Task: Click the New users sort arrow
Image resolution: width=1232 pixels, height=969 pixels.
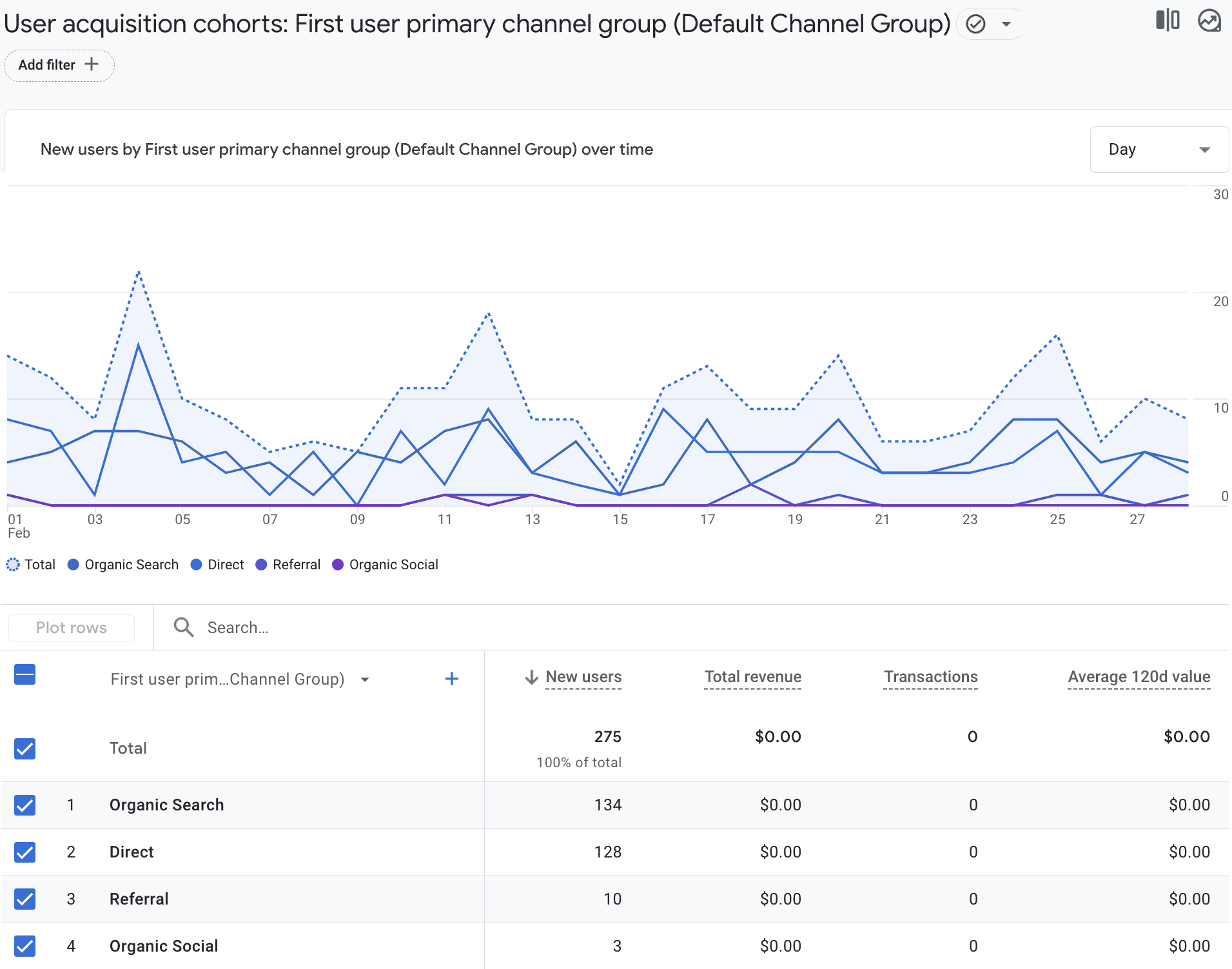Action: 531,677
